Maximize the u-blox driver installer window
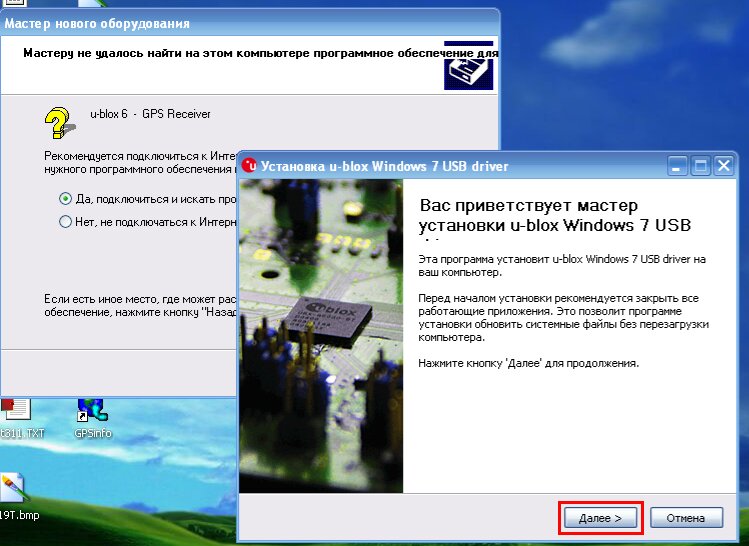Image resolution: width=749 pixels, height=546 pixels. click(700, 166)
